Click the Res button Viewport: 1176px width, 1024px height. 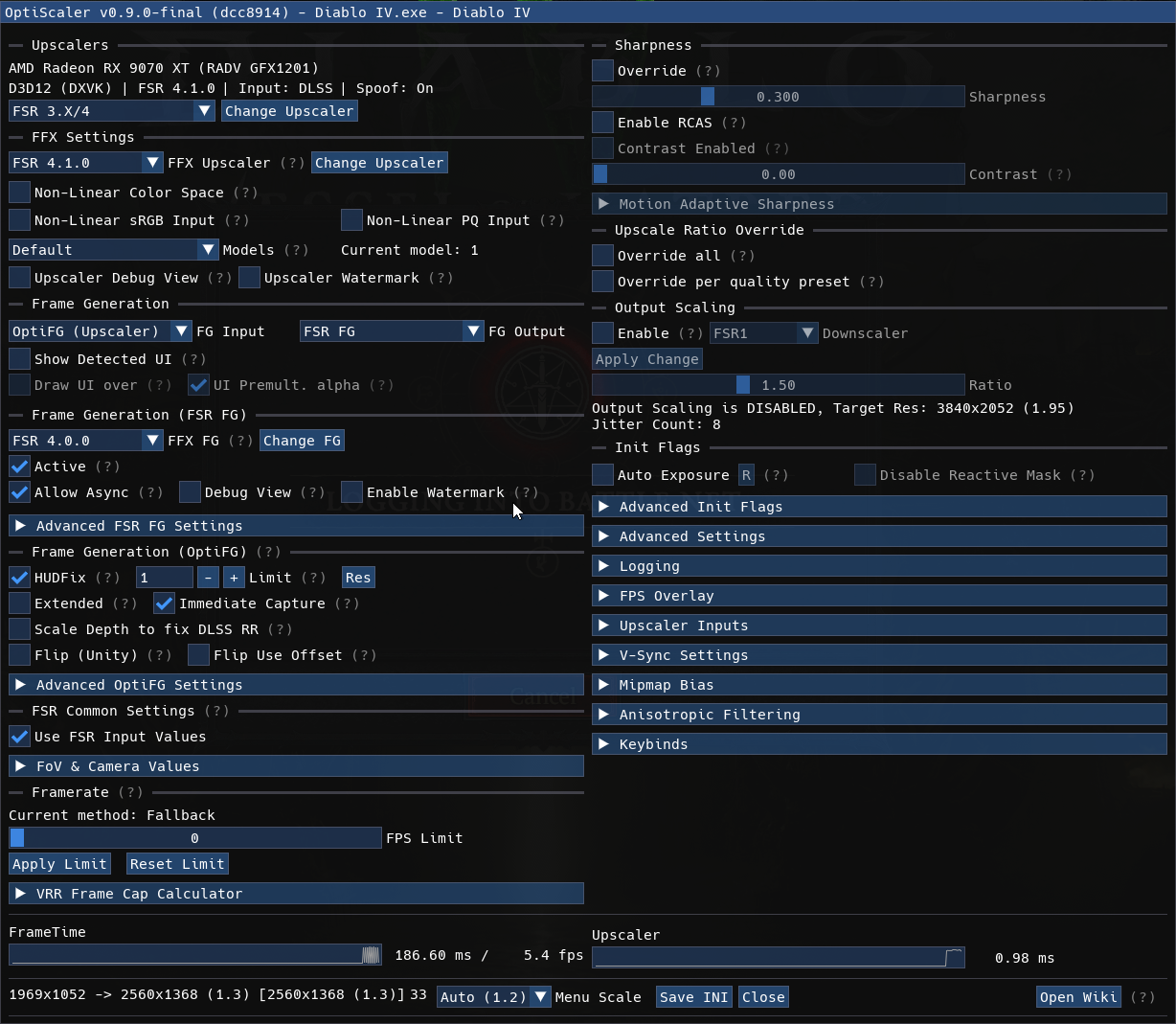[x=358, y=578]
